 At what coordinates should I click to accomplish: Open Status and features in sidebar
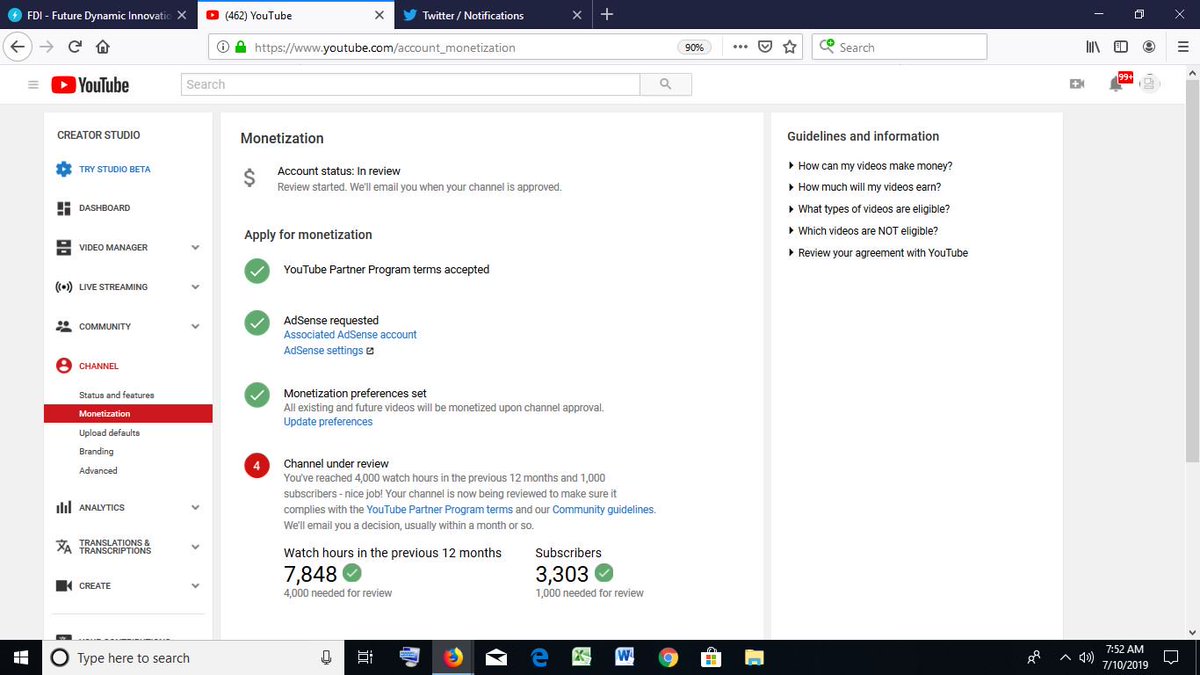116,396
